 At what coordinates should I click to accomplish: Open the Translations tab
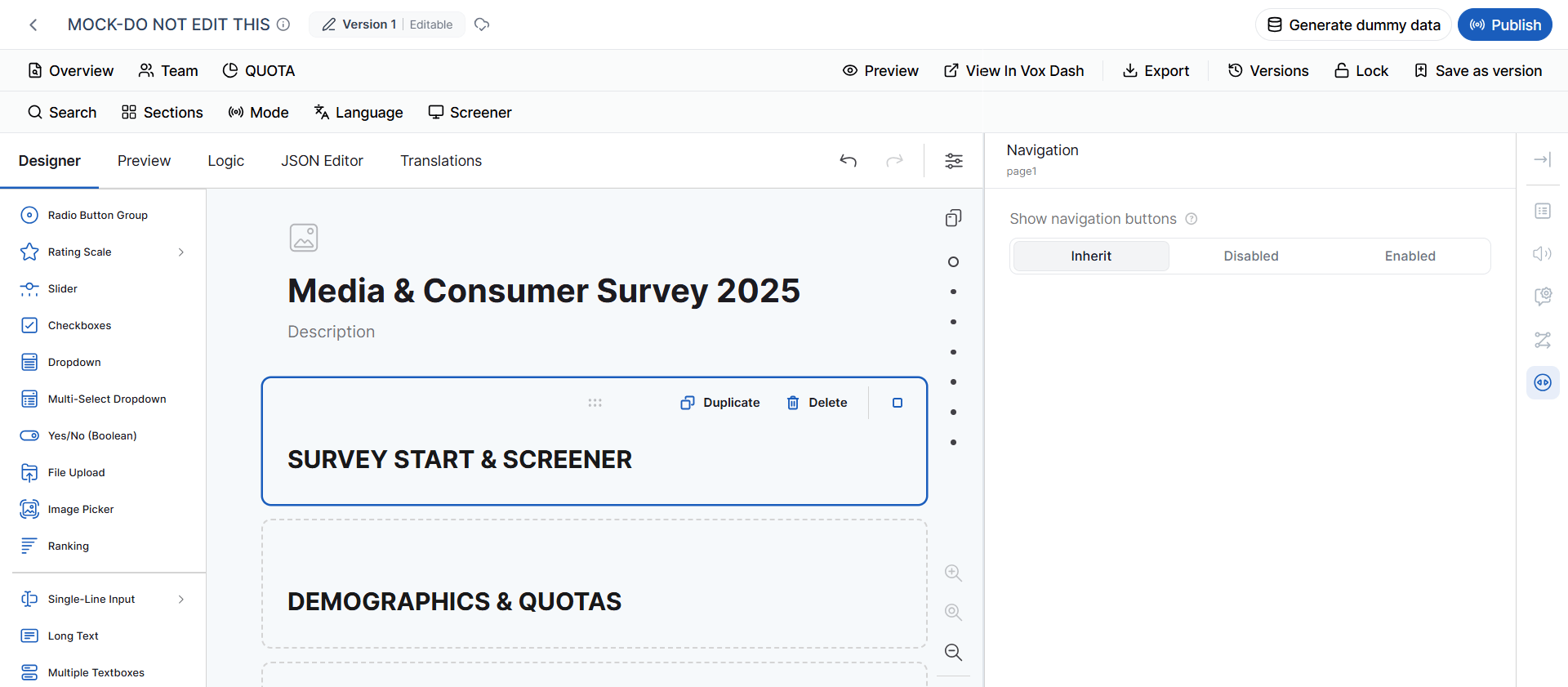tap(441, 161)
